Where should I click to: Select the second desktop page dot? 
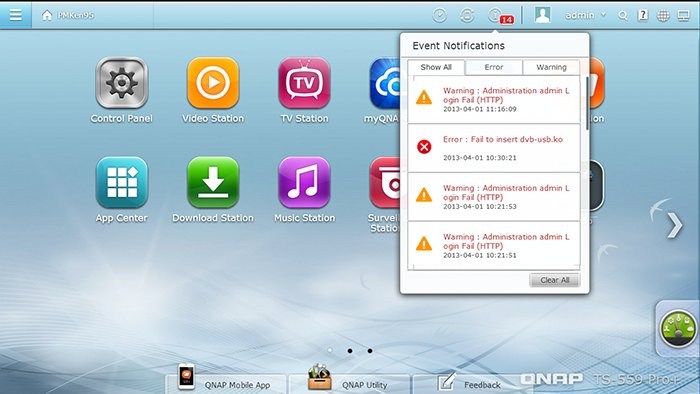[350, 351]
